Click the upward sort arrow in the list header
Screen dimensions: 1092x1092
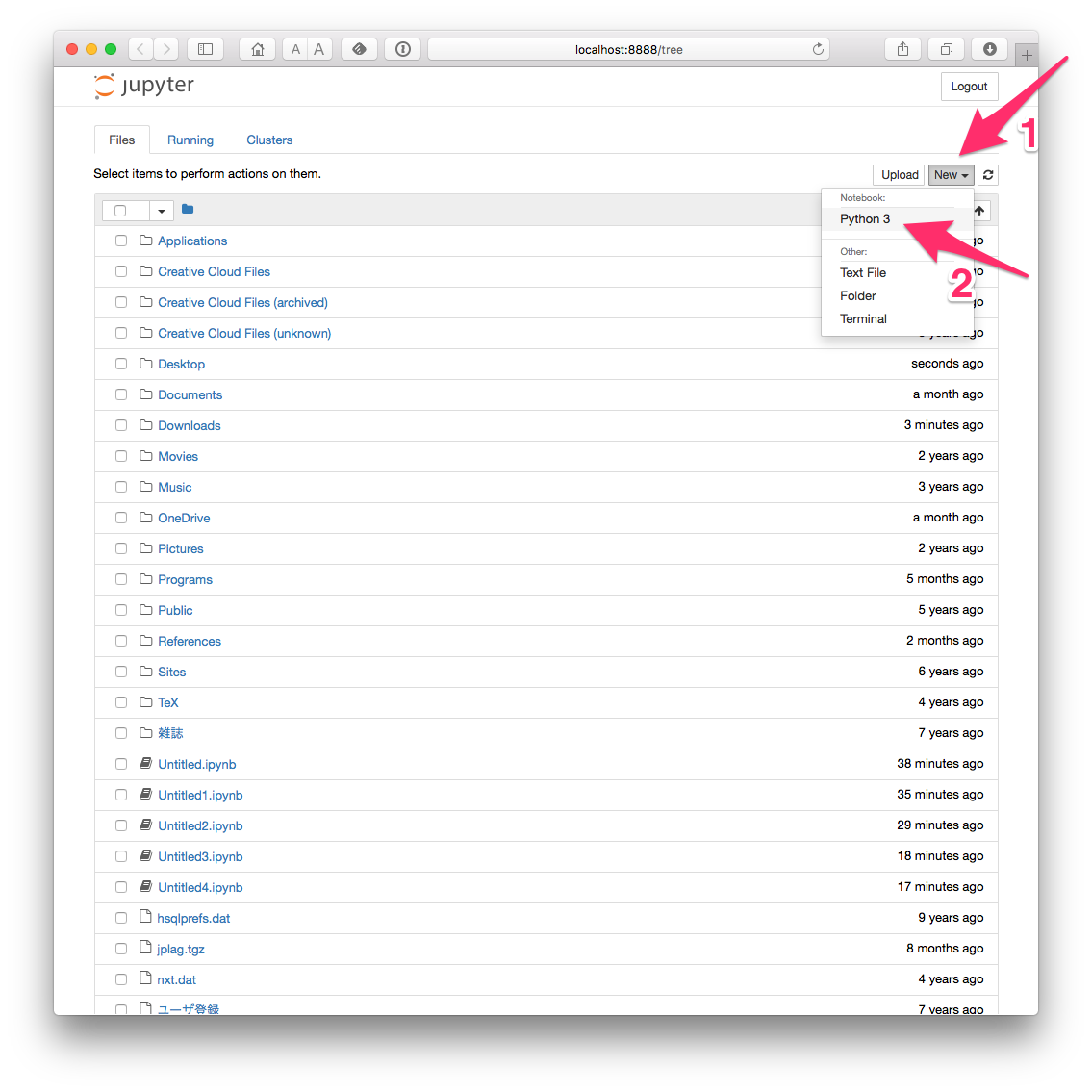click(978, 210)
